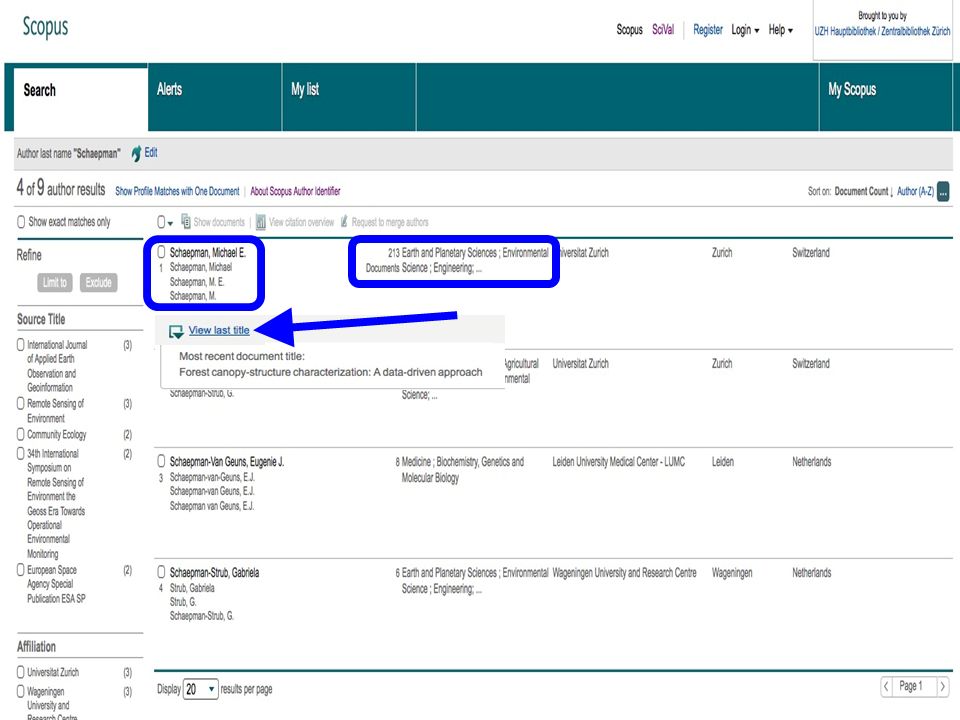Open About Scopus Author Identifier link
Image resolution: width=960 pixels, height=720 pixels.
(x=295, y=191)
